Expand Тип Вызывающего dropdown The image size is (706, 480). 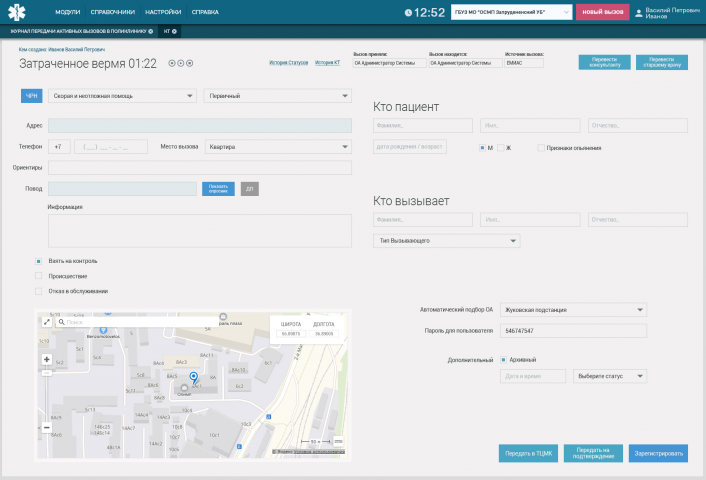coord(447,241)
